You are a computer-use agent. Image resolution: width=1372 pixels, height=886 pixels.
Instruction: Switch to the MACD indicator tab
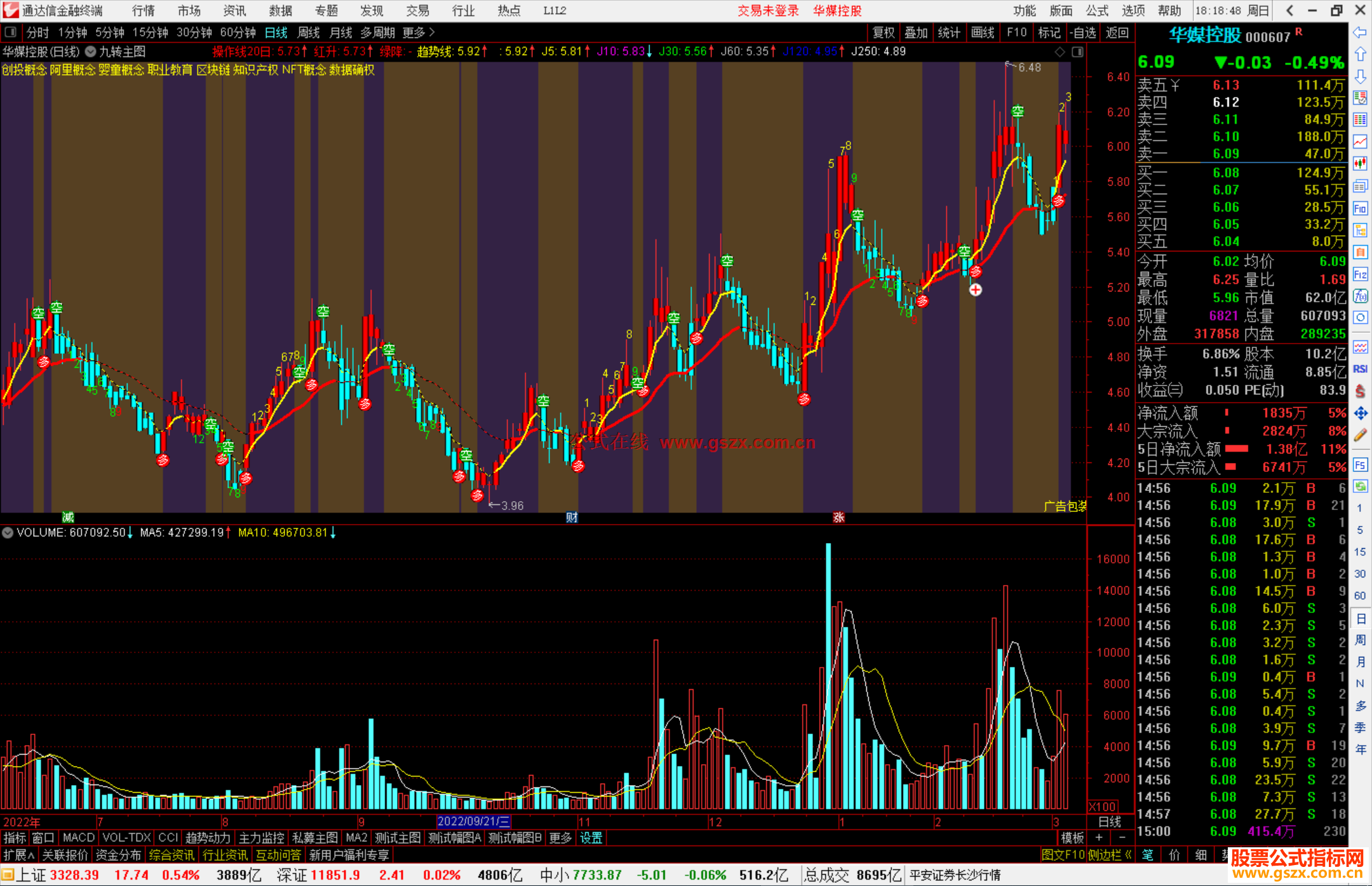pyautogui.click(x=78, y=838)
